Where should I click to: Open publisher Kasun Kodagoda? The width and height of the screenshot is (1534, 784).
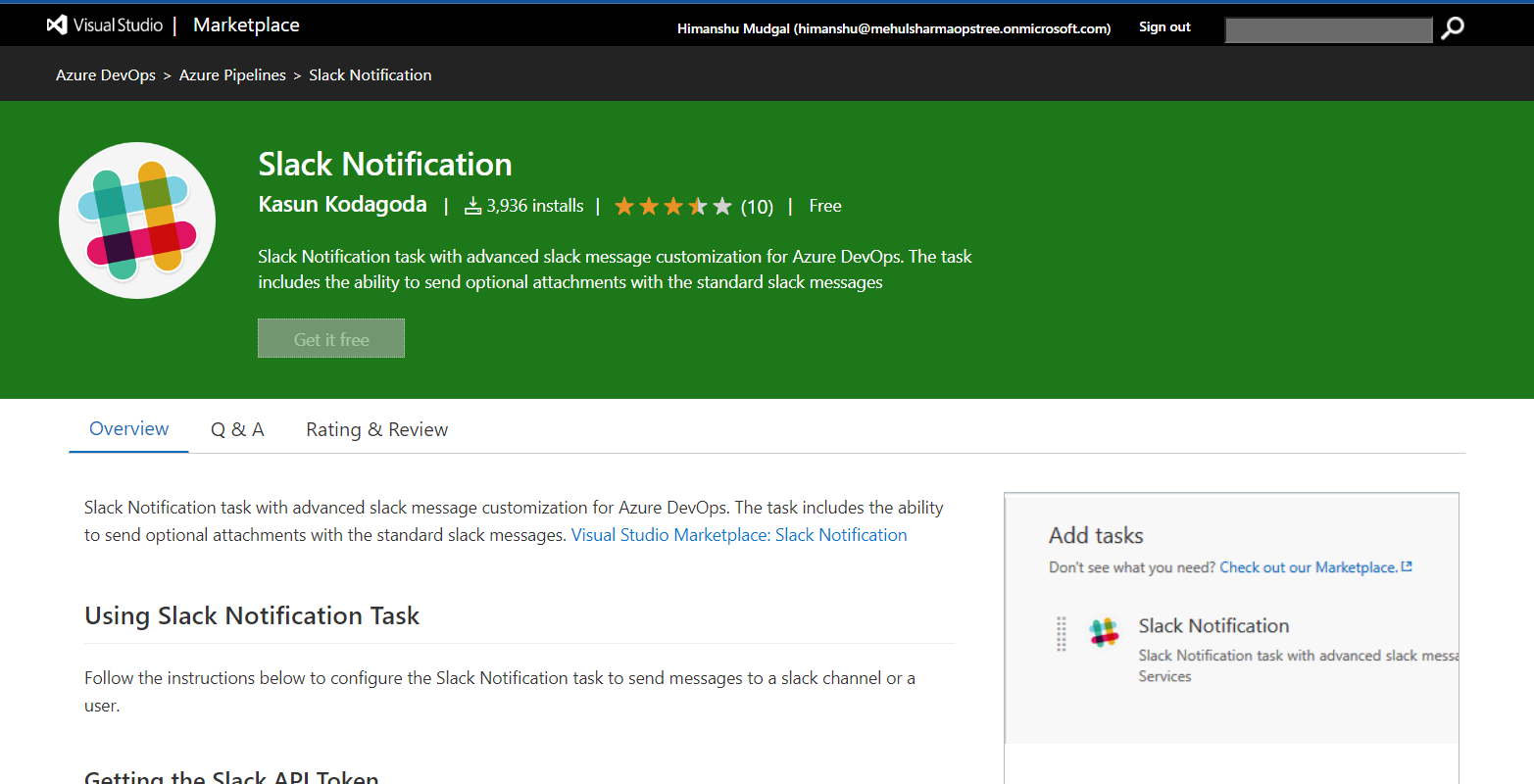pyautogui.click(x=342, y=204)
